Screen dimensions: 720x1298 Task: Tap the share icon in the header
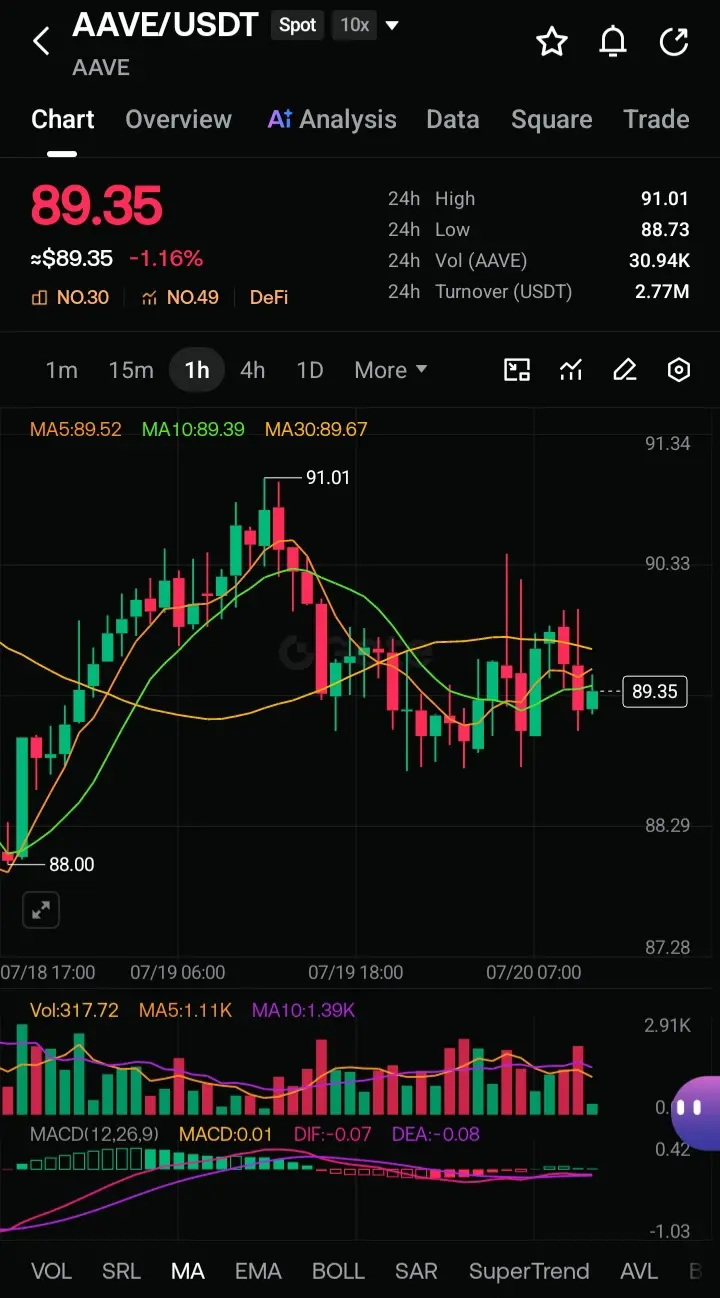pos(674,41)
